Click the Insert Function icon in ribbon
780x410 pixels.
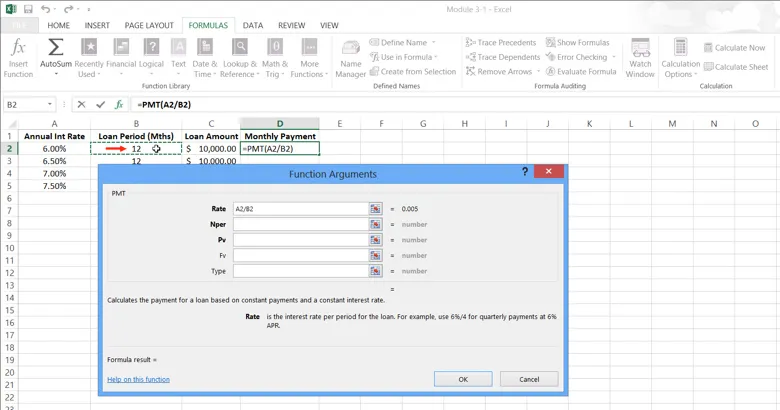(18, 57)
